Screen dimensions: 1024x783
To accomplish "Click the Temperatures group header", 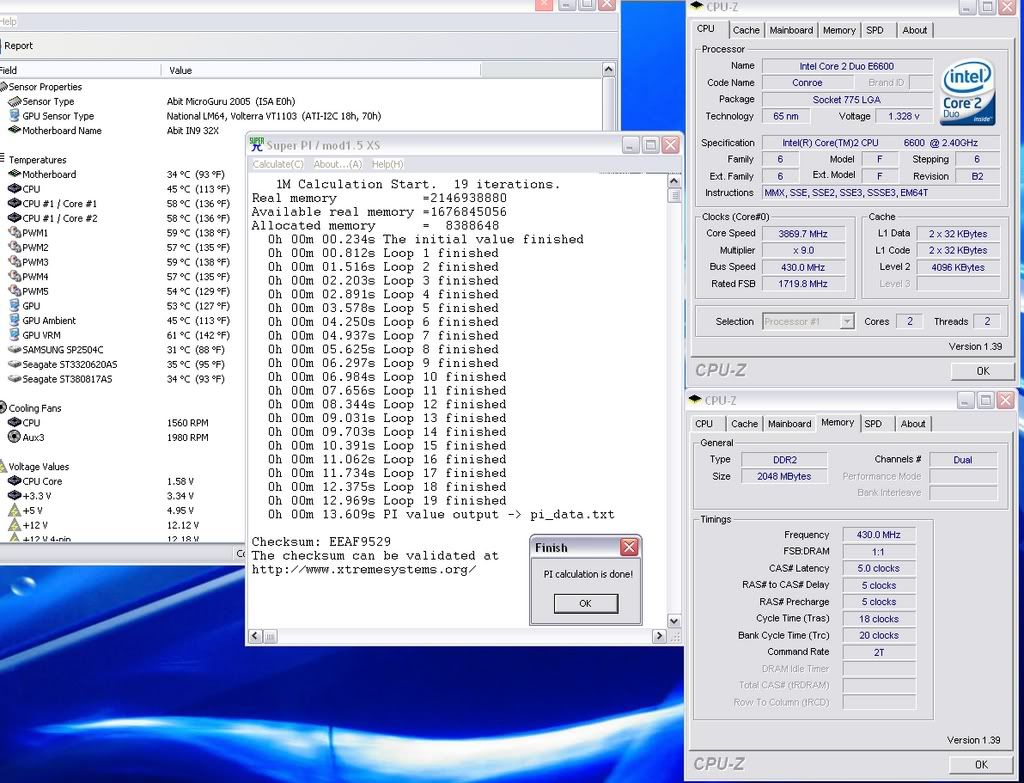I will [x=37, y=159].
